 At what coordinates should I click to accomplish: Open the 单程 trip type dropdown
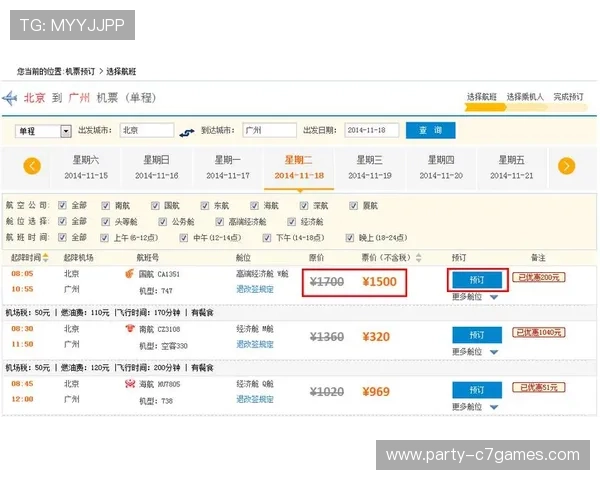coord(43,131)
